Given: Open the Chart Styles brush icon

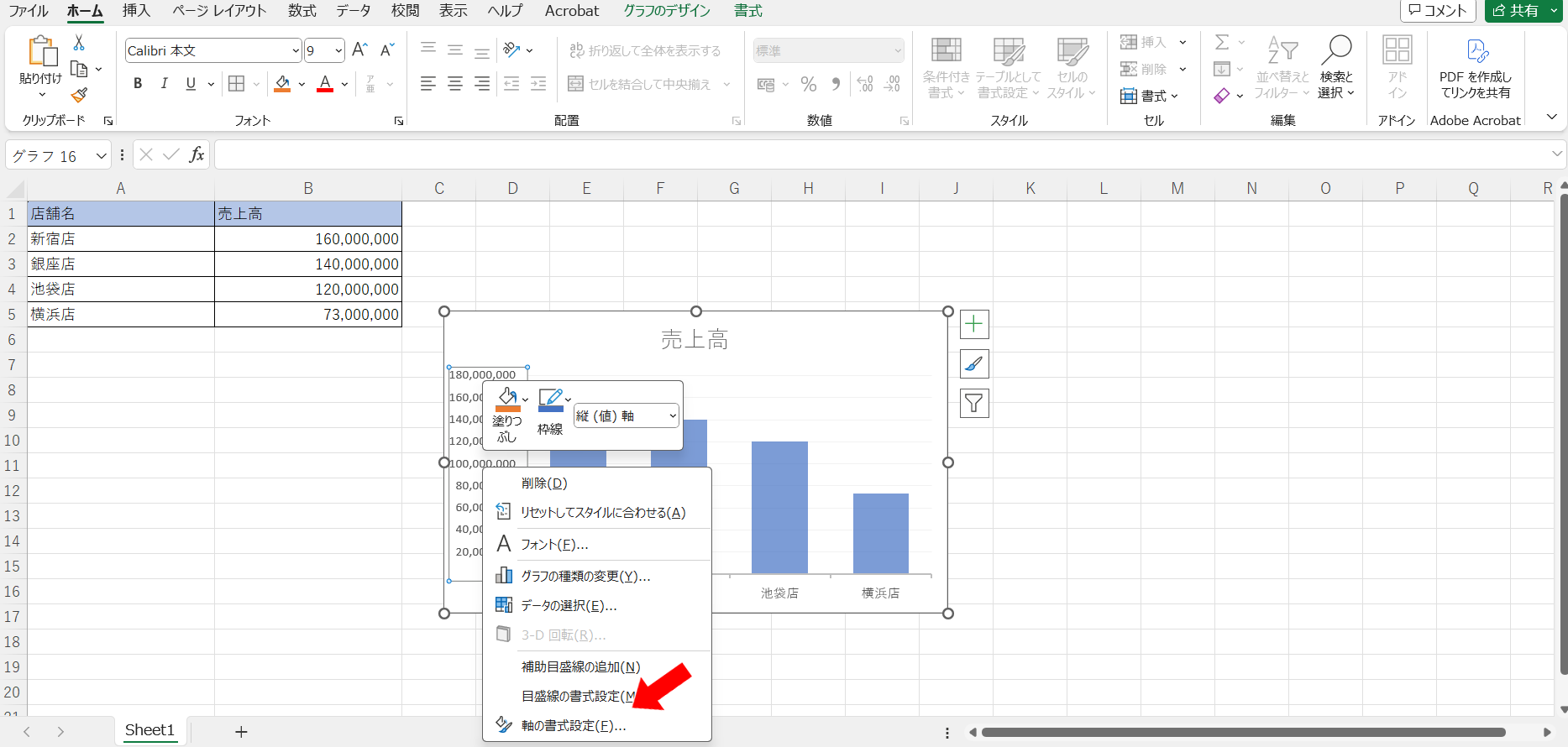Looking at the screenshot, I should coord(973,363).
